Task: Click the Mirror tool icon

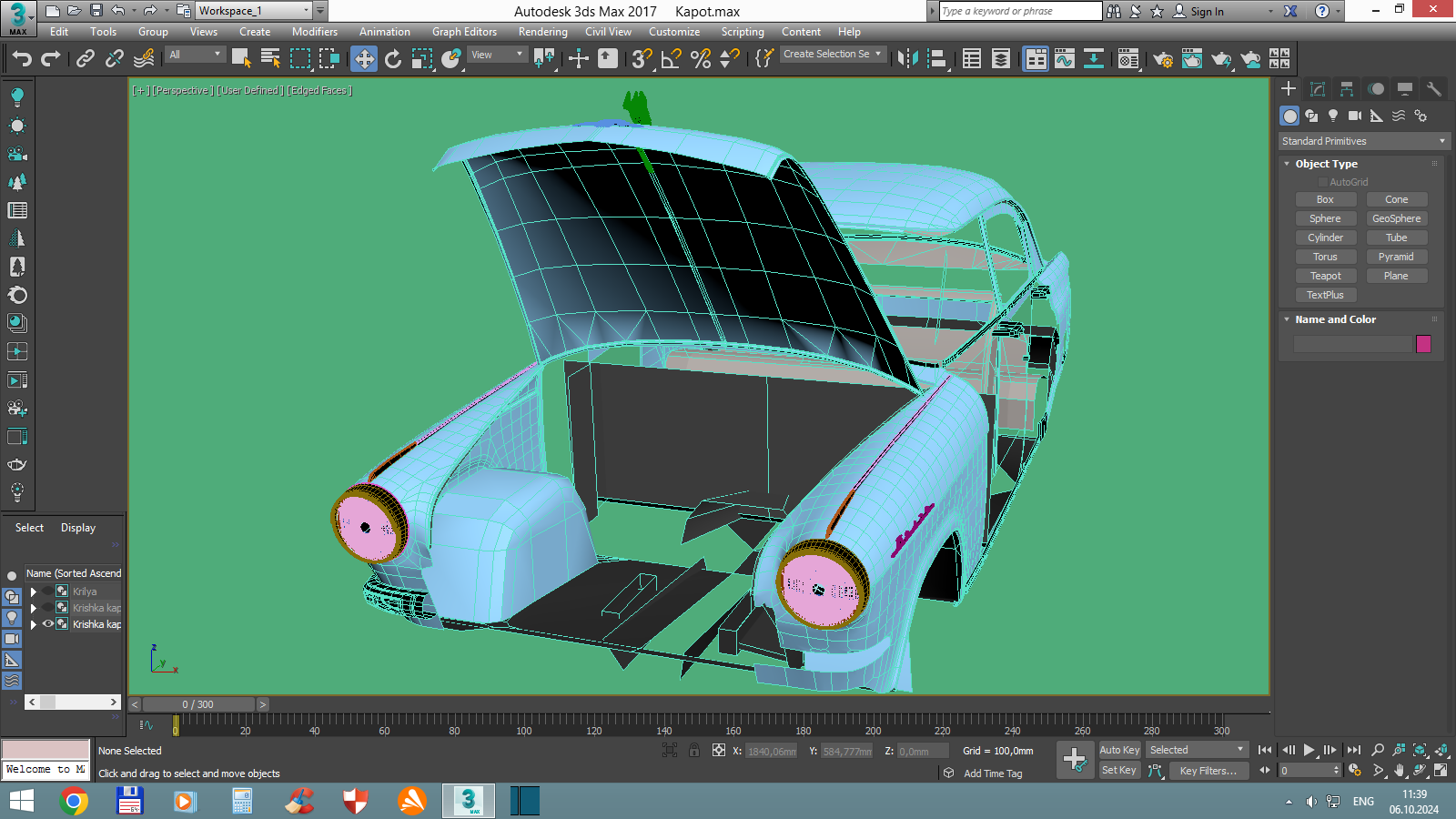Action: [x=907, y=59]
